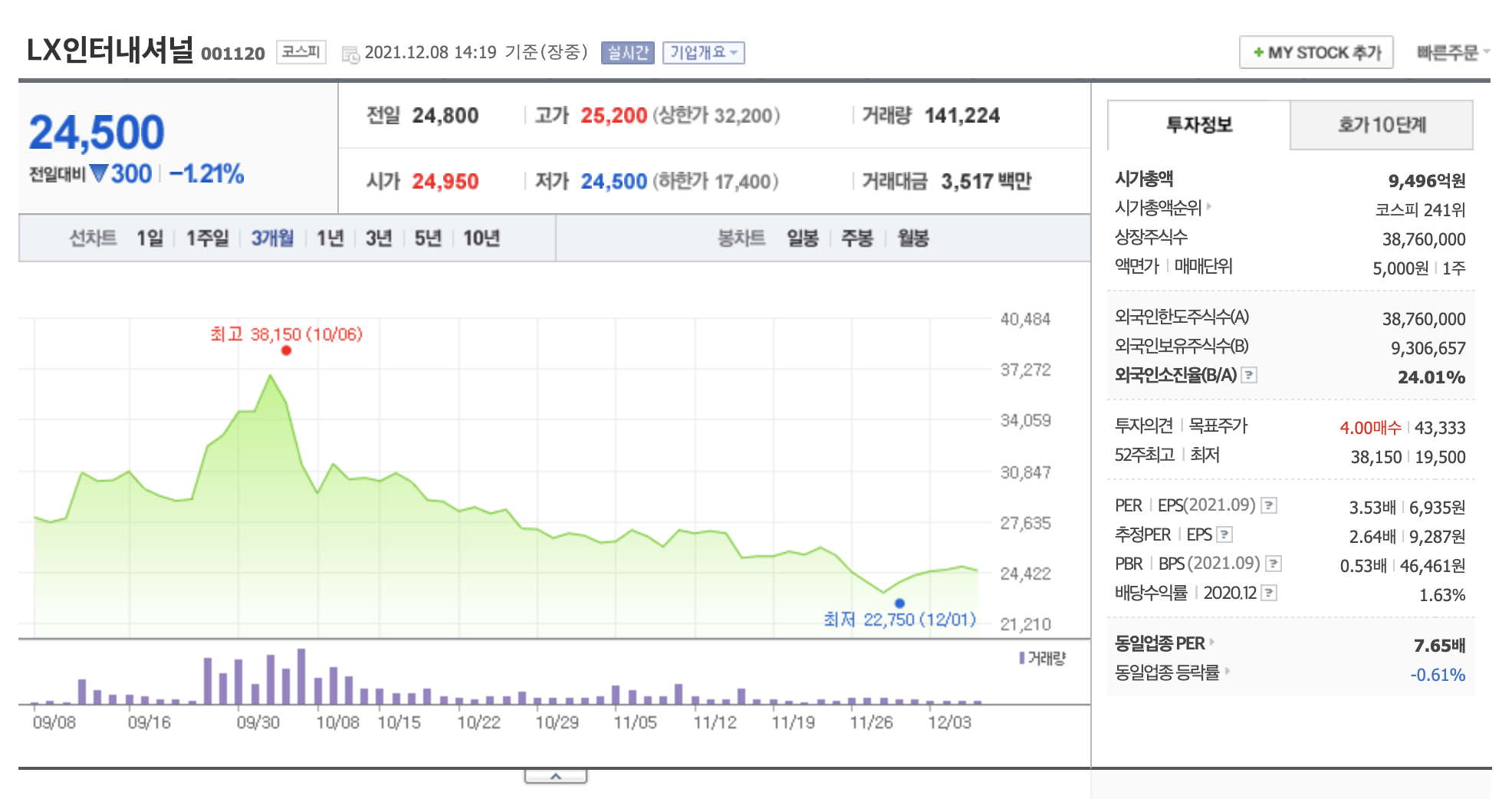This screenshot has height=799, width=1512.
Task: Click the LX인터내셔널 stock name heading
Action: [110, 50]
